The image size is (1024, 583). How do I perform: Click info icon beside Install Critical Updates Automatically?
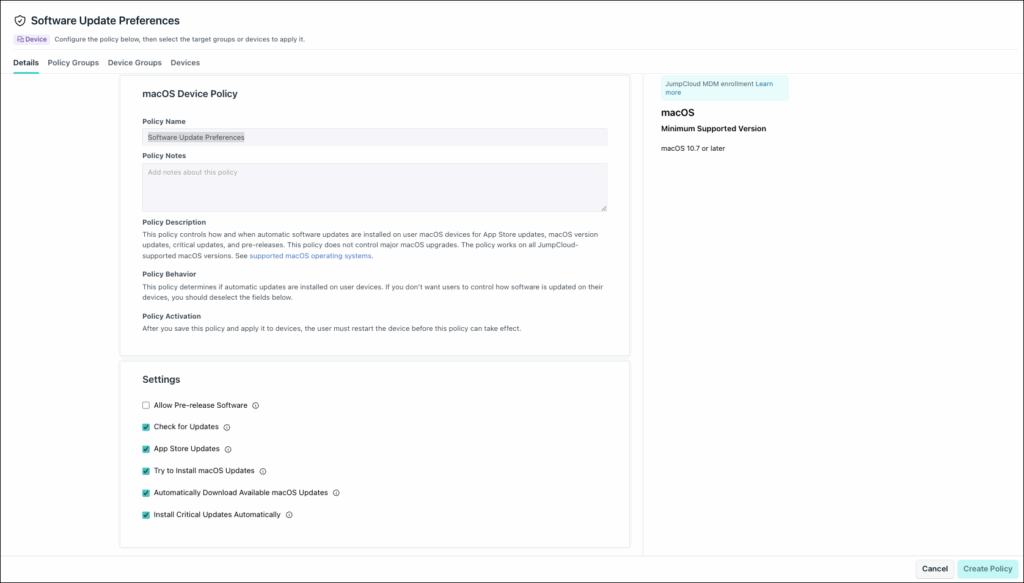(289, 515)
